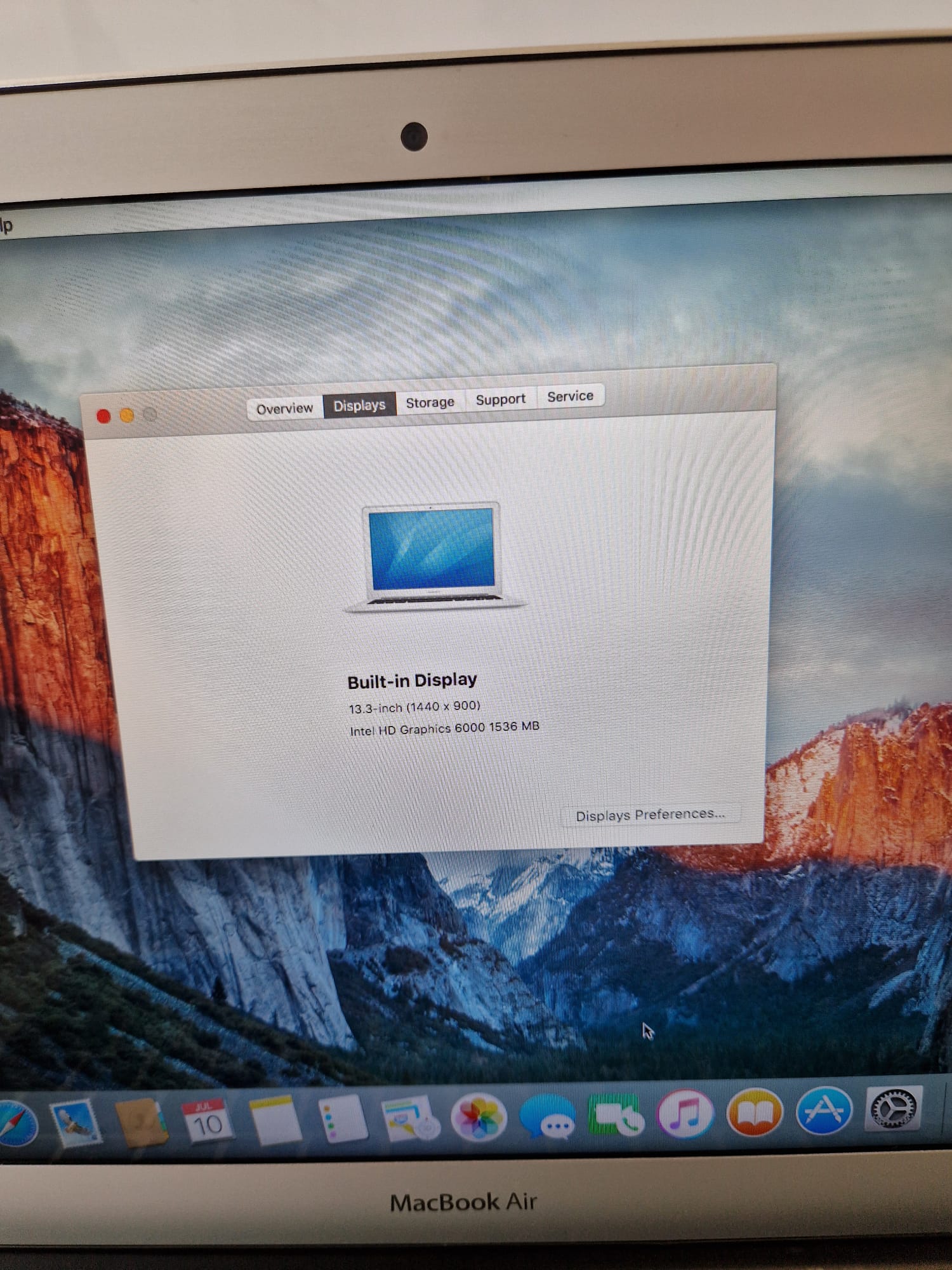Launch Messages from the Dock

tap(548, 1116)
